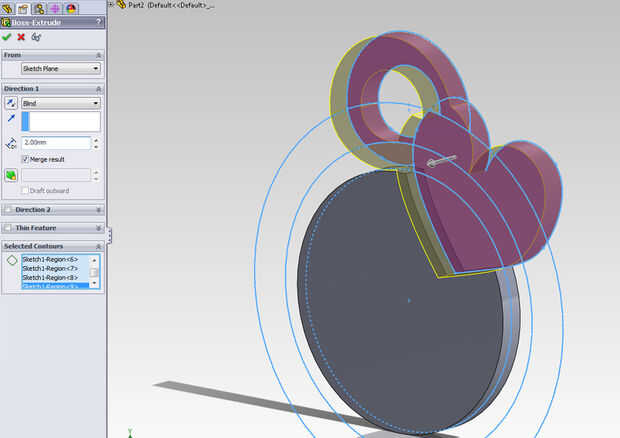
Task: Toggle the Draft outward checkbox
Action: (x=25, y=191)
